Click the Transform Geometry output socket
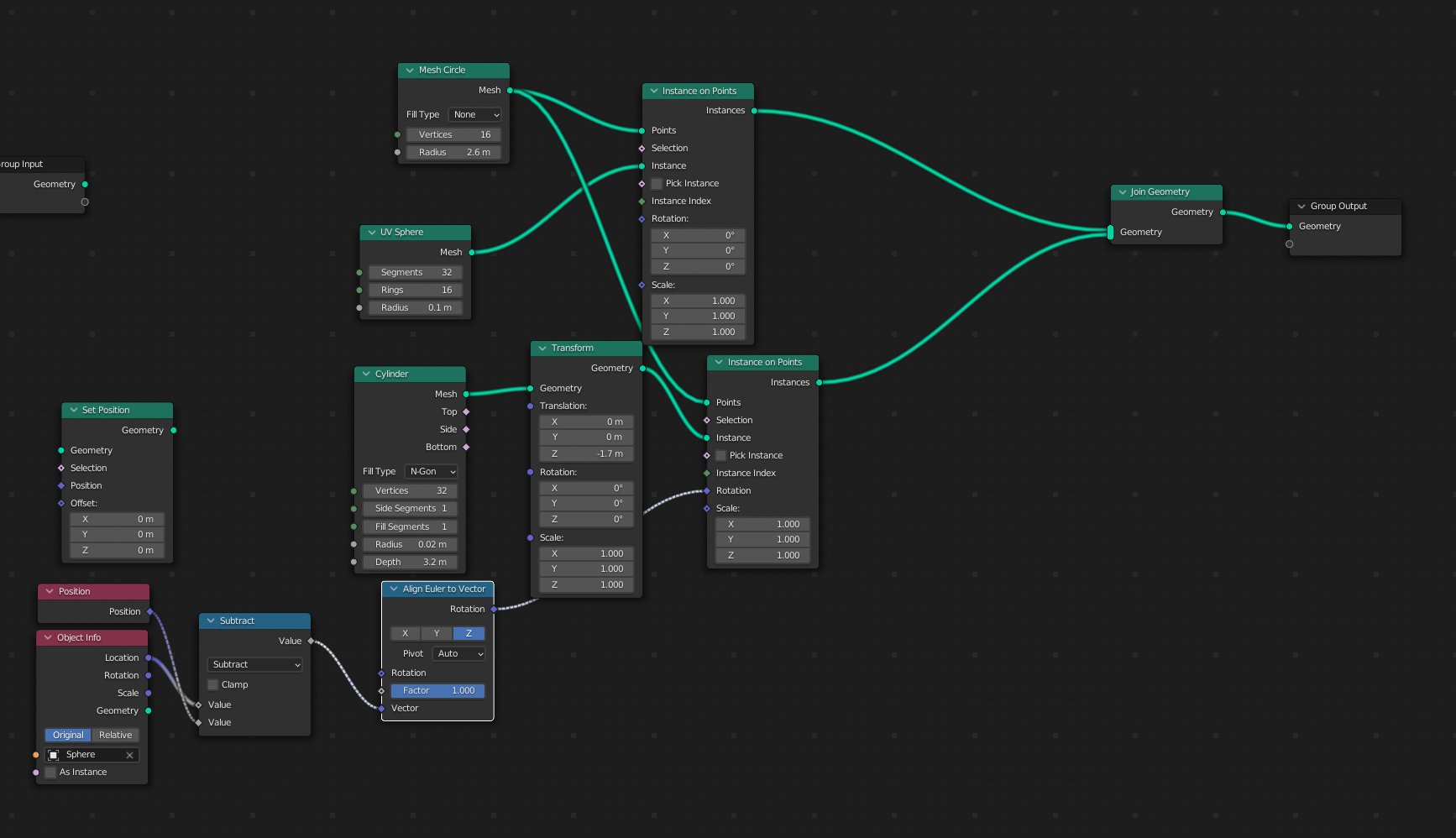The image size is (1456, 838). [642, 369]
